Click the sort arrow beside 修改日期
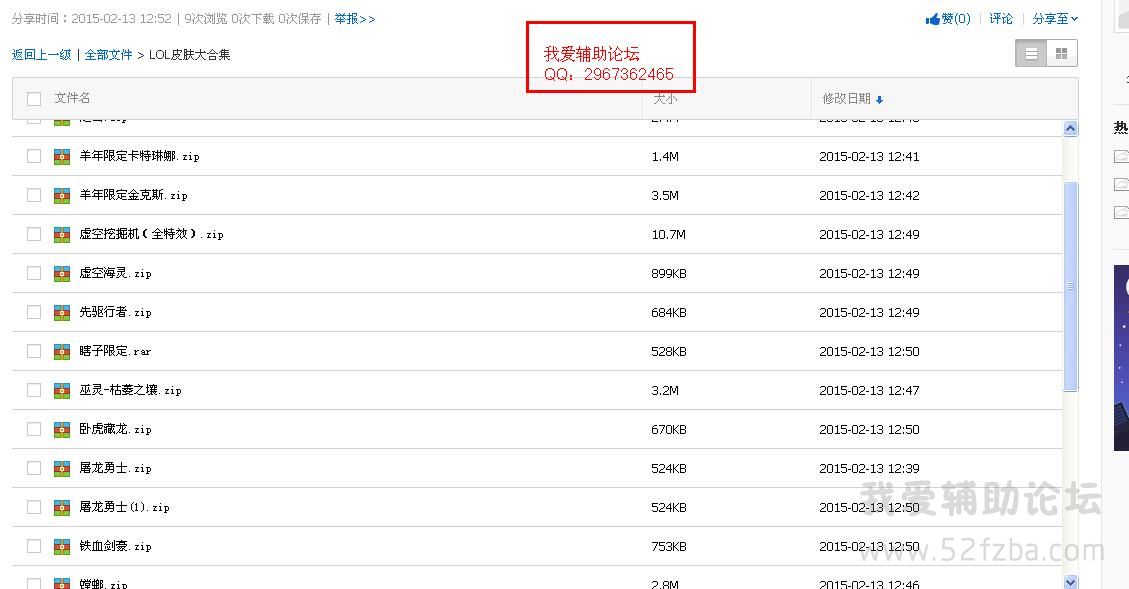The height and width of the screenshot is (589, 1129). (879, 100)
